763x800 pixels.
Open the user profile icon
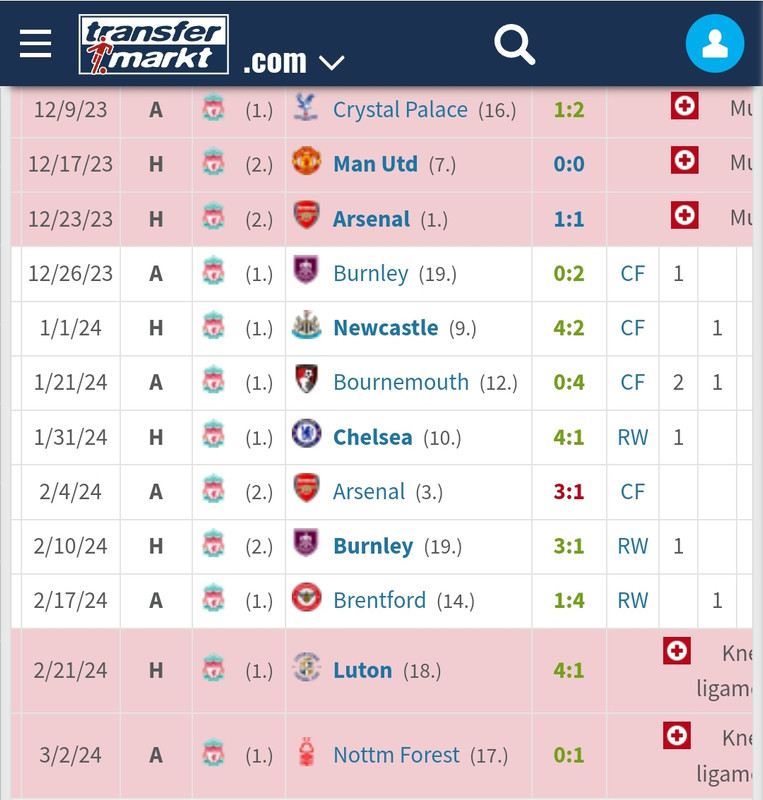[715, 43]
